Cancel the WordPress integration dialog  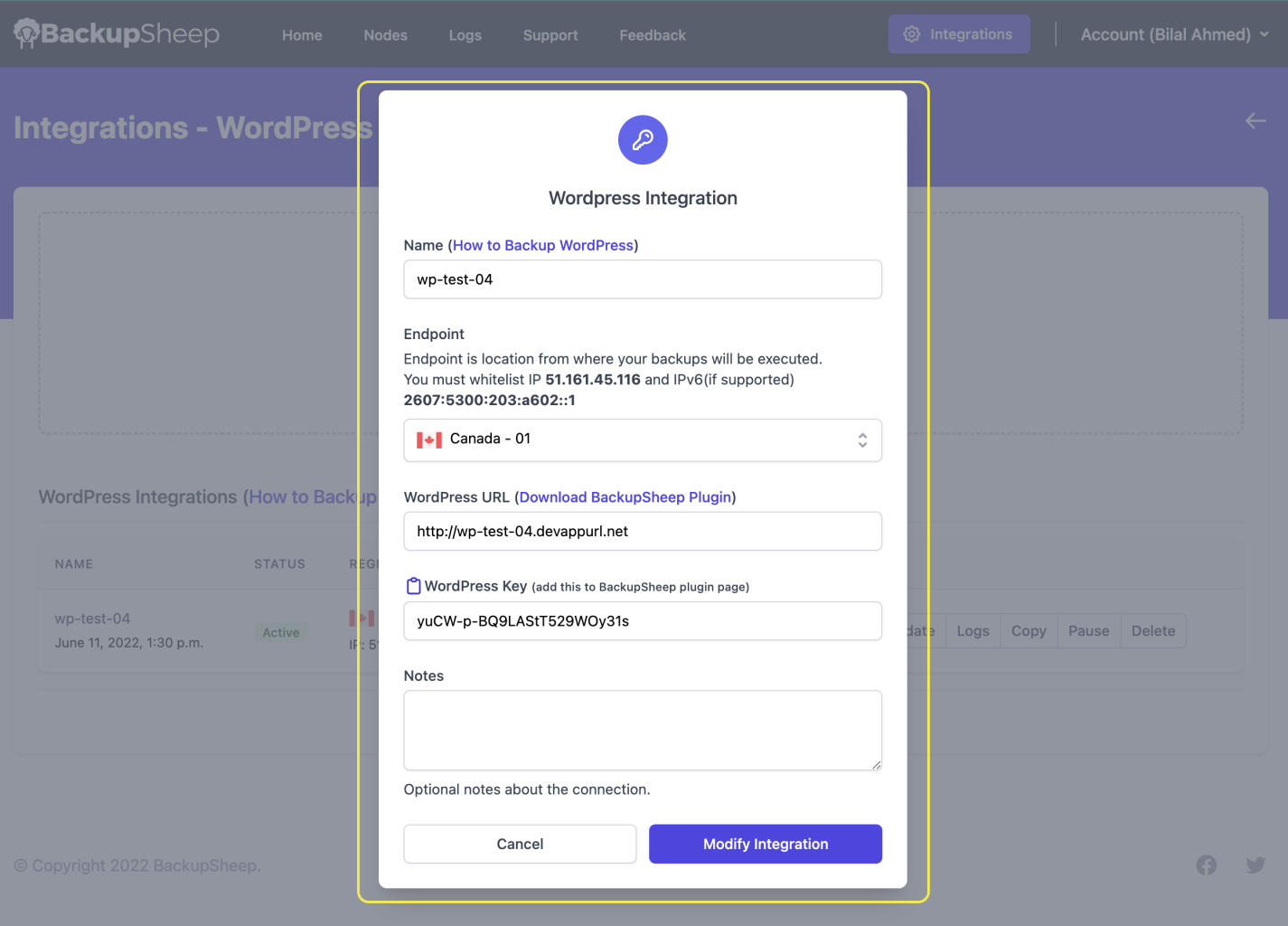coord(520,844)
